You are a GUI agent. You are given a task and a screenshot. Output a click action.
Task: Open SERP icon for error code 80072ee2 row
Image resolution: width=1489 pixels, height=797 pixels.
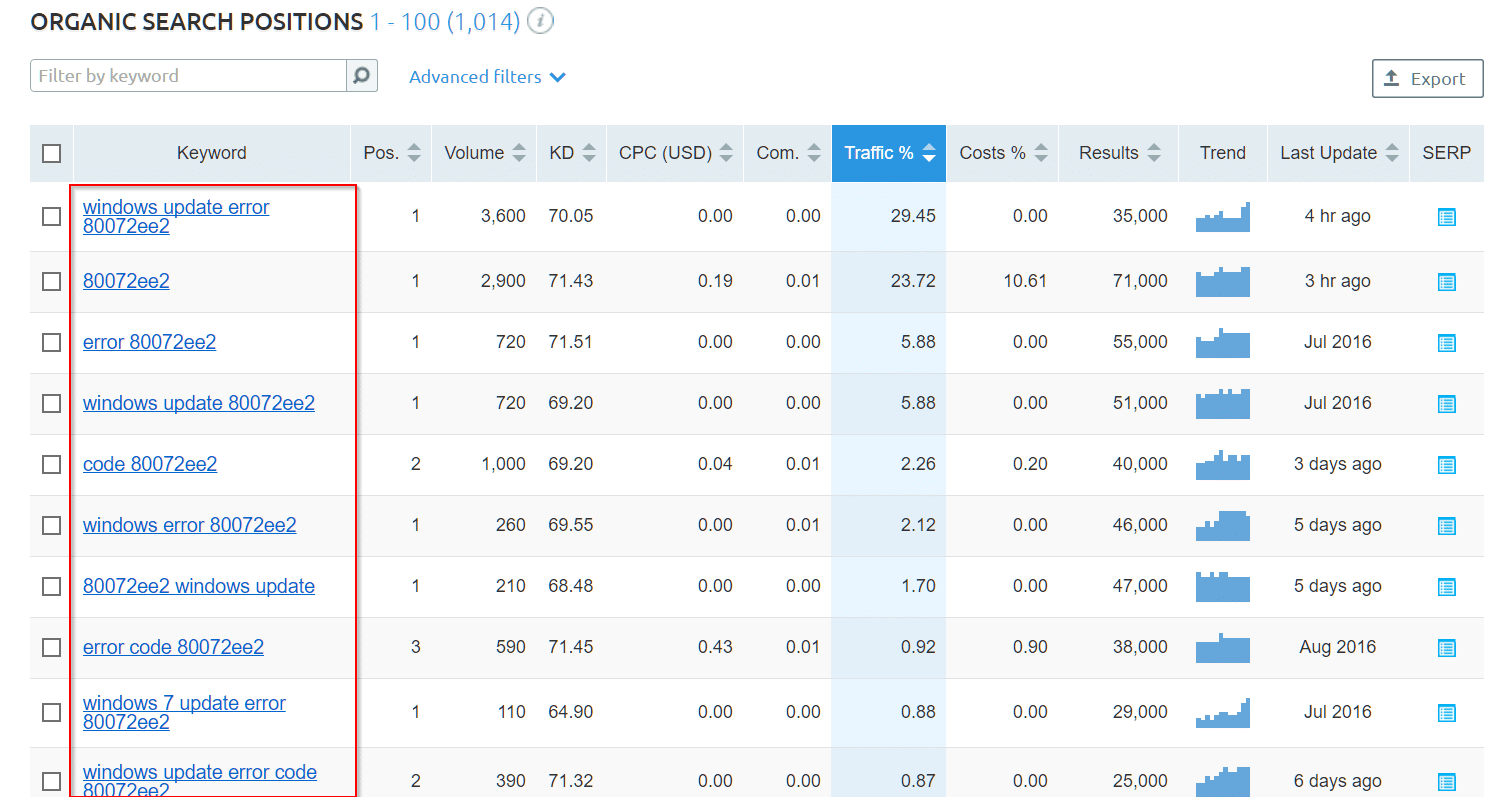point(1446,648)
